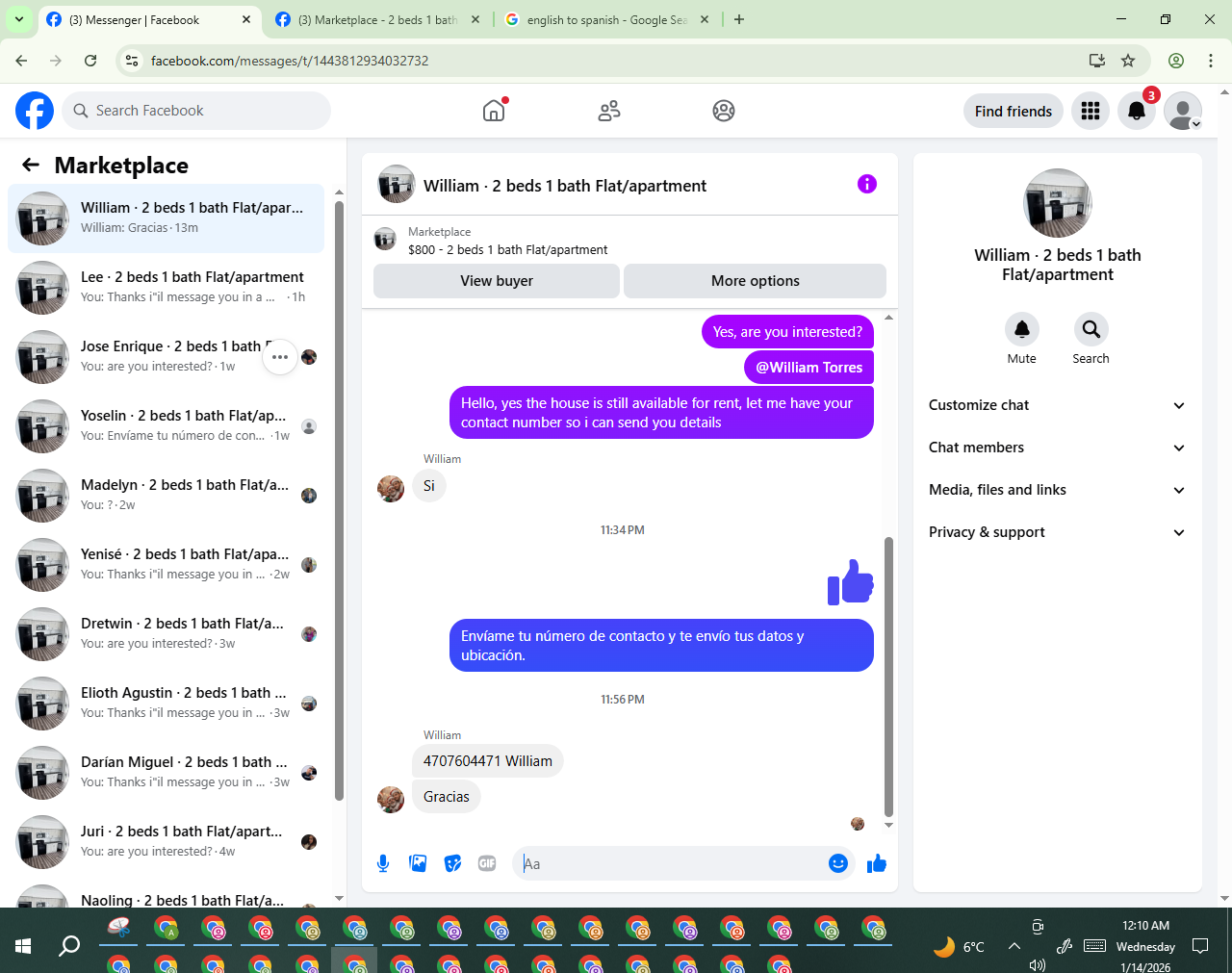Viewport: 1232px width, 973px height.
Task: Open Windows taskbar search
Action: point(69,945)
